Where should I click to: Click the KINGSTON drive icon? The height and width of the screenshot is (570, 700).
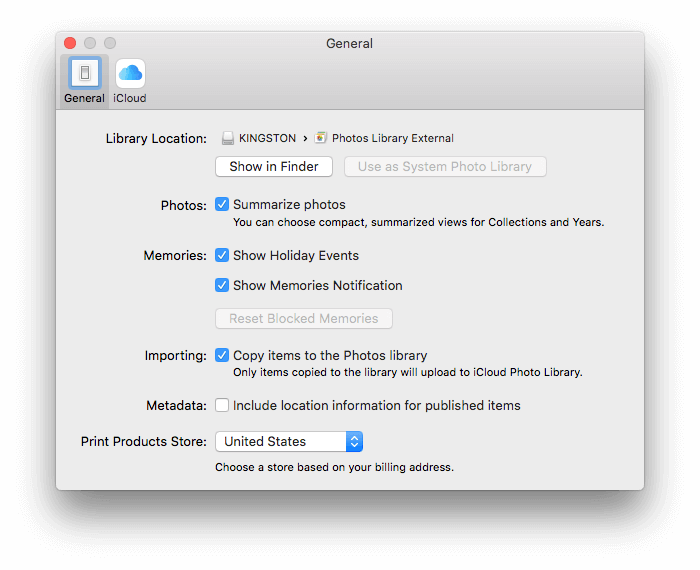coord(227,138)
